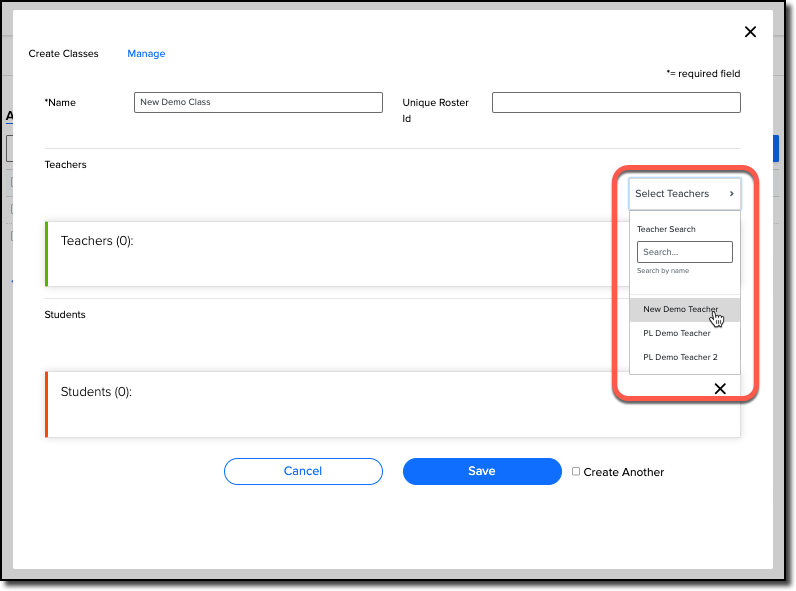Switch to the Manage tab
The width and height of the screenshot is (796, 591).
pos(146,53)
